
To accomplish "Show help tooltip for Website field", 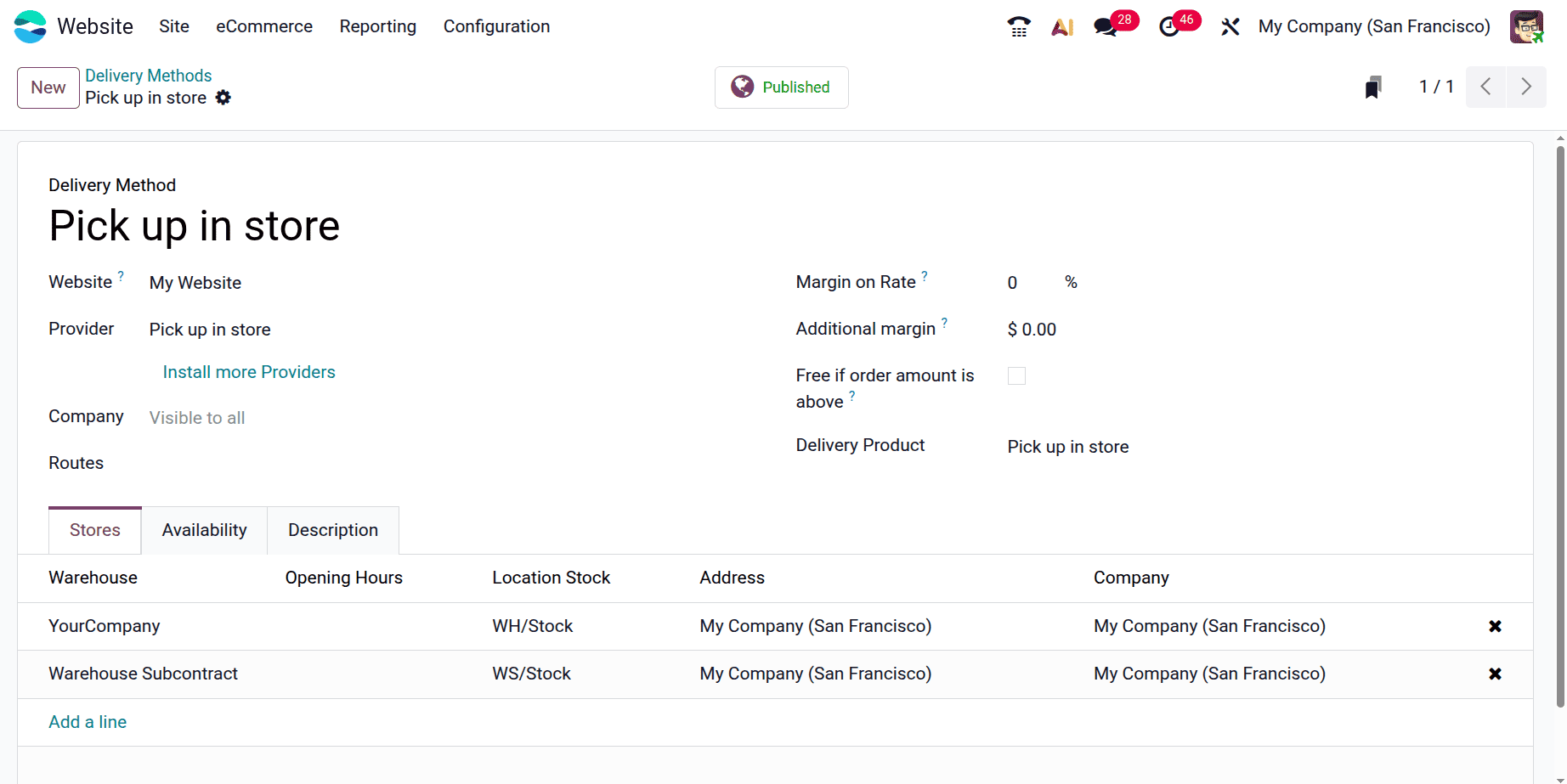I will pos(121,275).
